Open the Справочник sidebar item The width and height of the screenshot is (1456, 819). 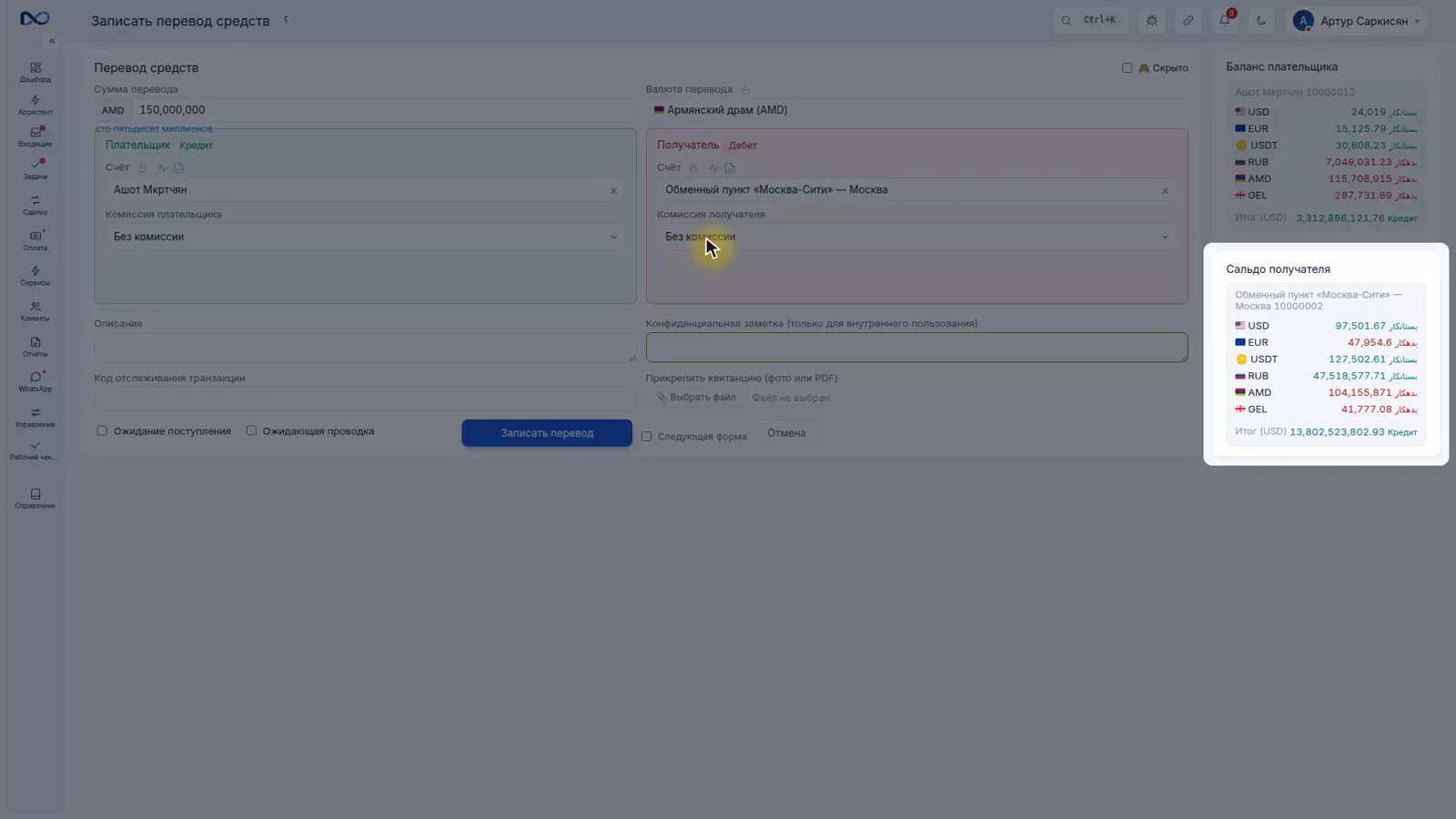click(x=35, y=498)
